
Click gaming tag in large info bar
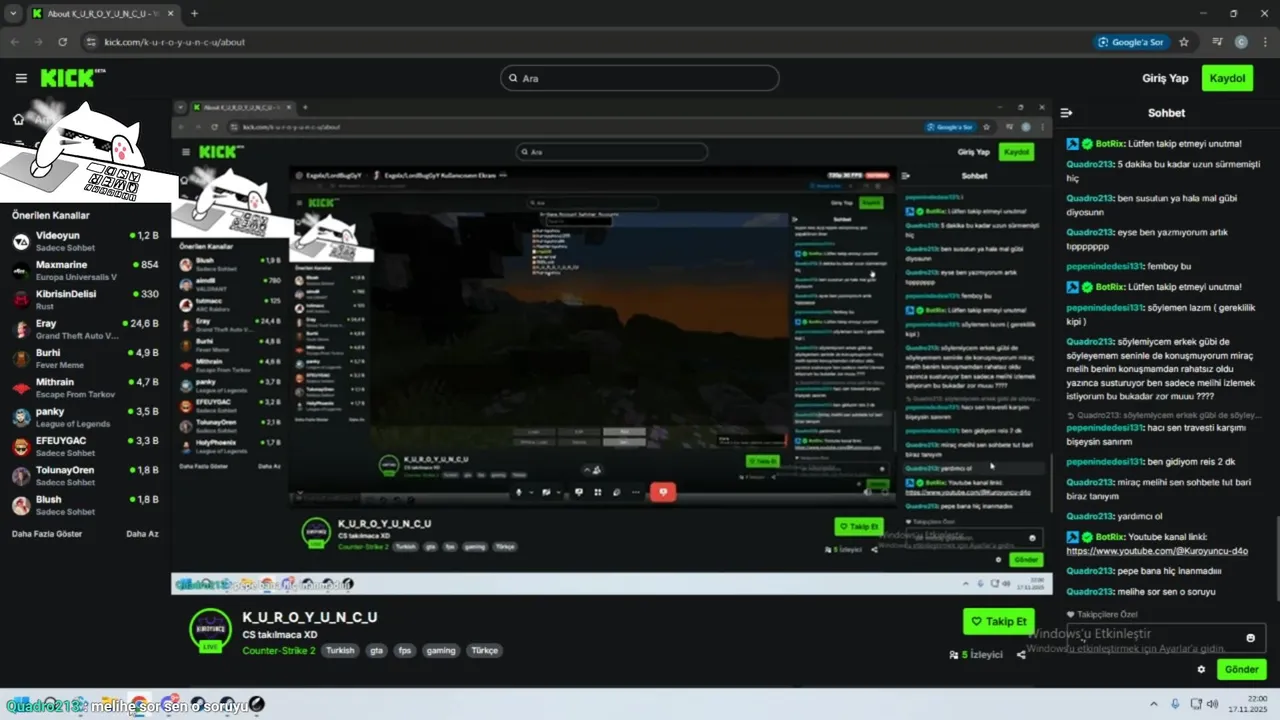pos(440,650)
